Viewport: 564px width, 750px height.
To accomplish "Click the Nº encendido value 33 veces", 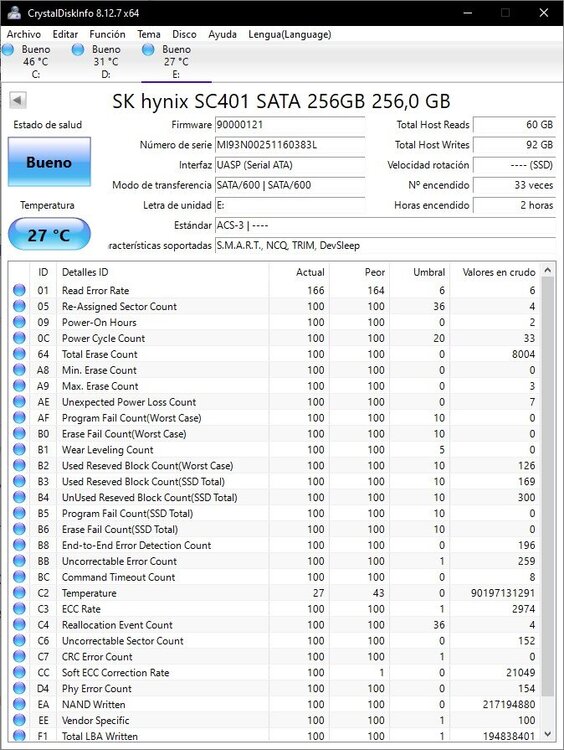I will click(514, 185).
